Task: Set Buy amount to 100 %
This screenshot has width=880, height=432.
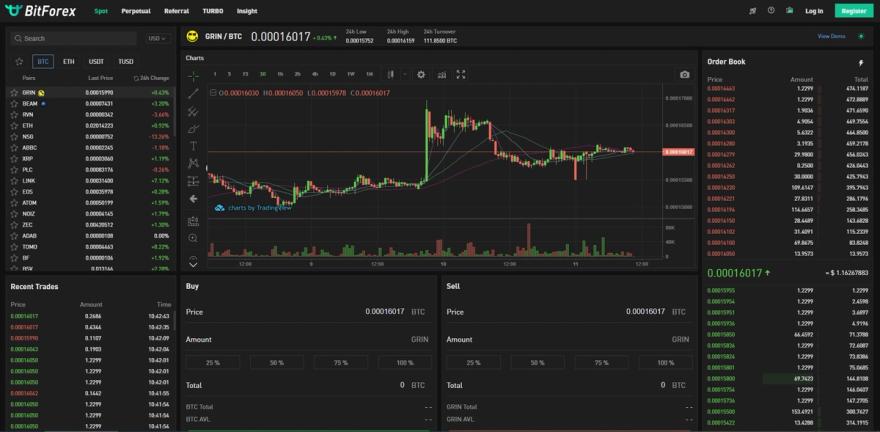Action: 405,362
